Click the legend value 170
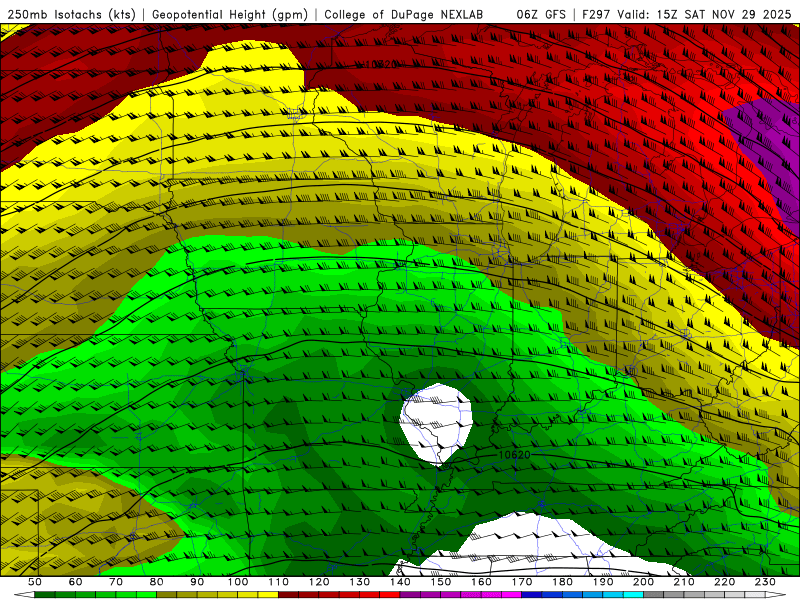Image resolution: width=800 pixels, height=600 pixels. point(522,582)
